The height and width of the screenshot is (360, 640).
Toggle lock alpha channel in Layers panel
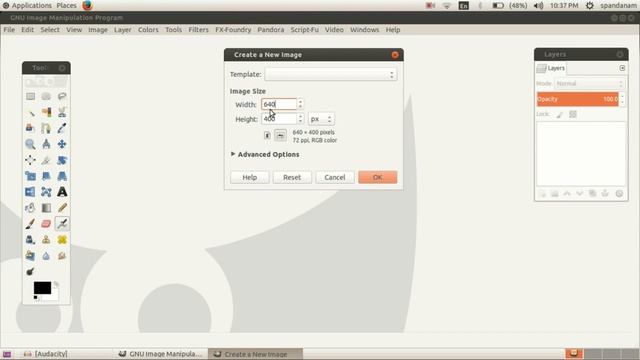(573, 114)
